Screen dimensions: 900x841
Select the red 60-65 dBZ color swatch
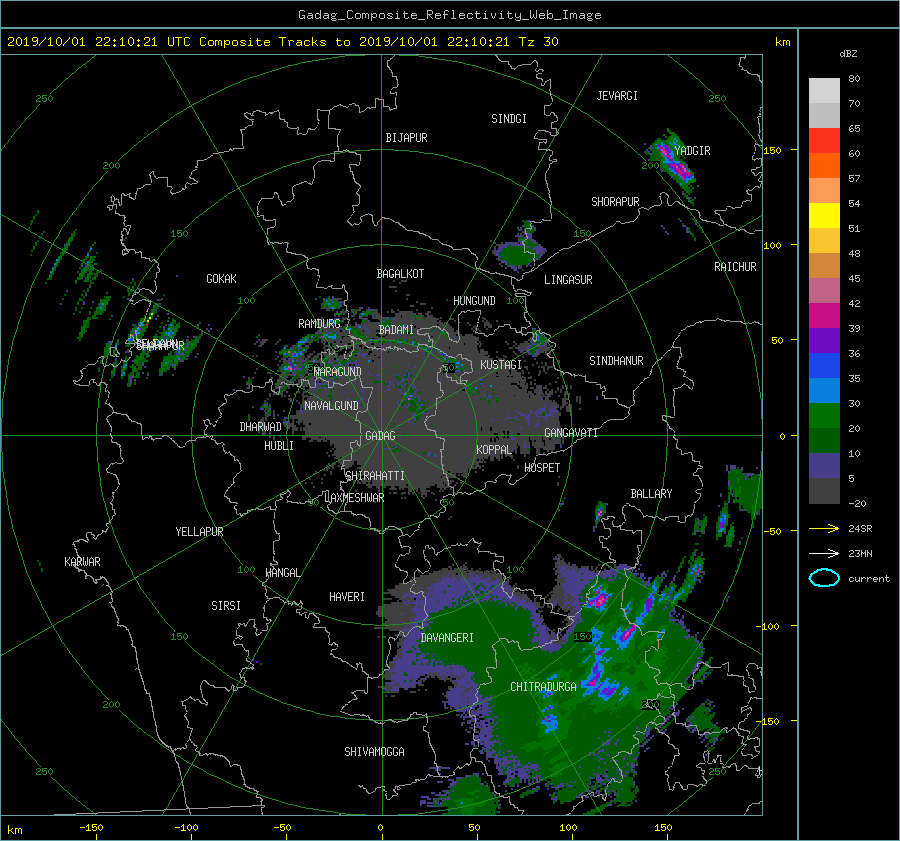(x=824, y=140)
